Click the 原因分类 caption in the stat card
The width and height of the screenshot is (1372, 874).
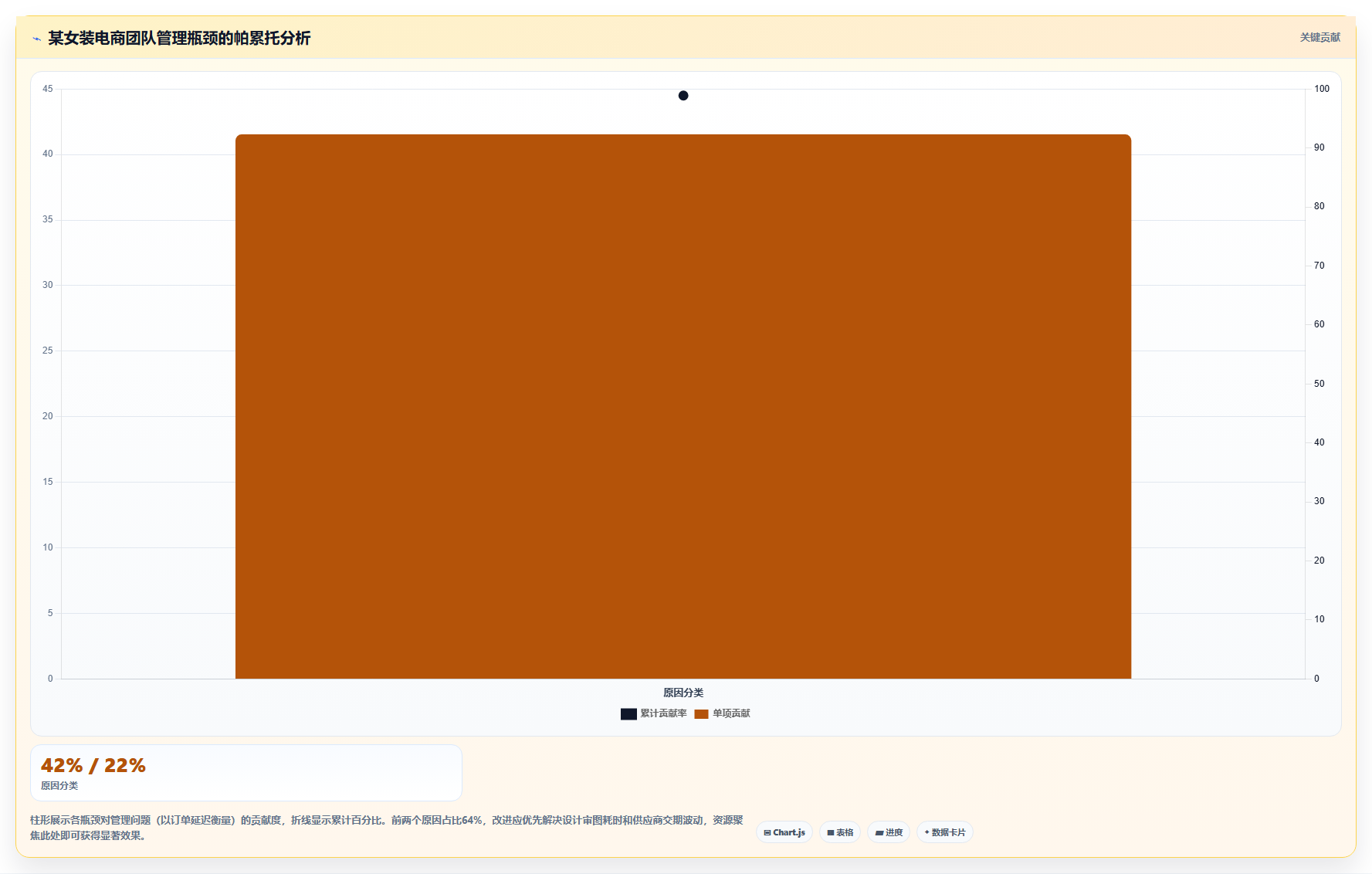[x=59, y=786]
